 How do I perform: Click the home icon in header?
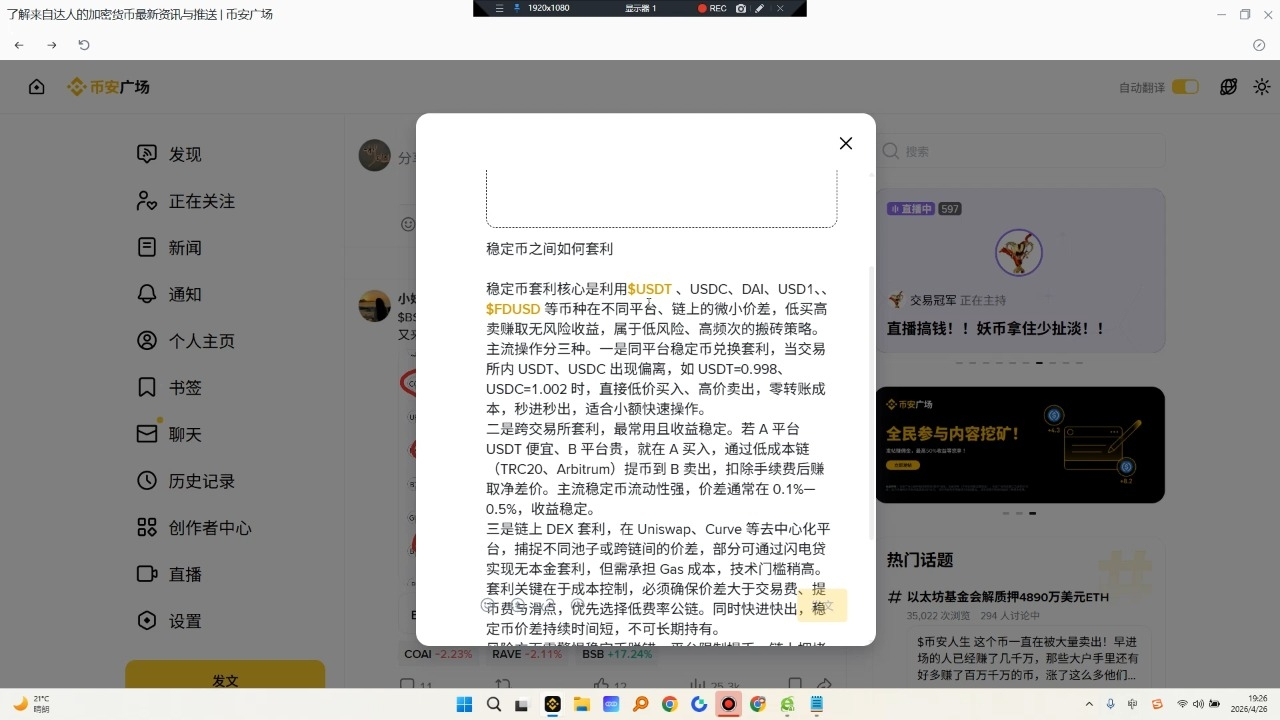[37, 87]
